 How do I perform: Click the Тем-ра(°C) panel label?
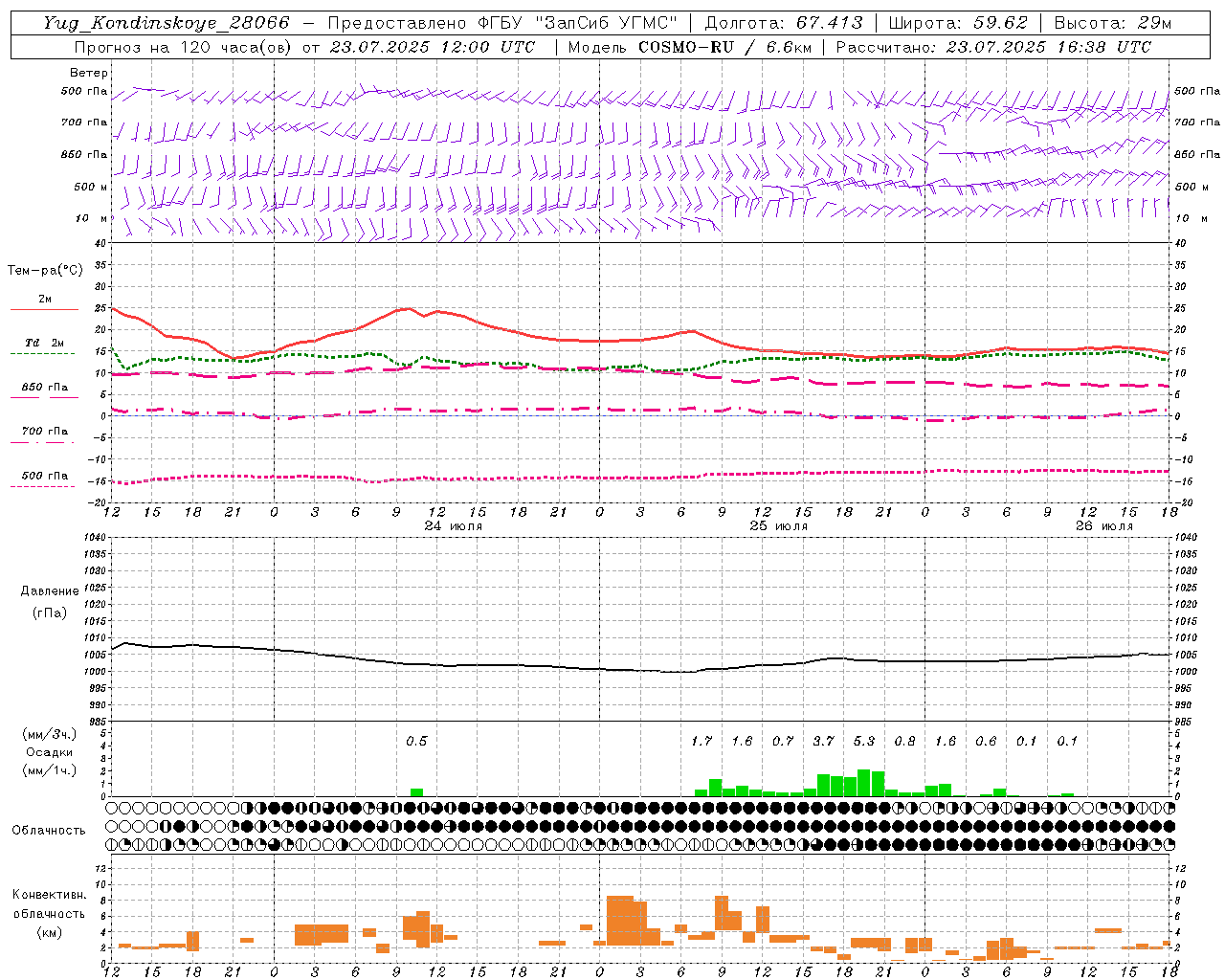point(45,271)
